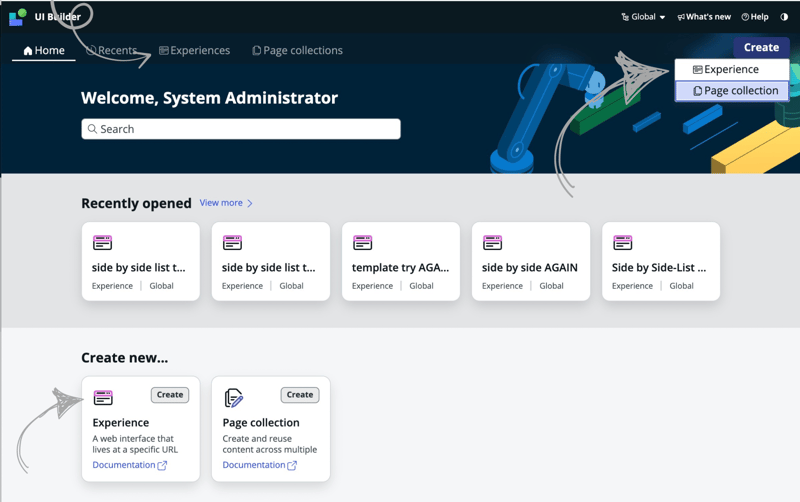
Task: Switch to the Recents tab
Action: 111,51
